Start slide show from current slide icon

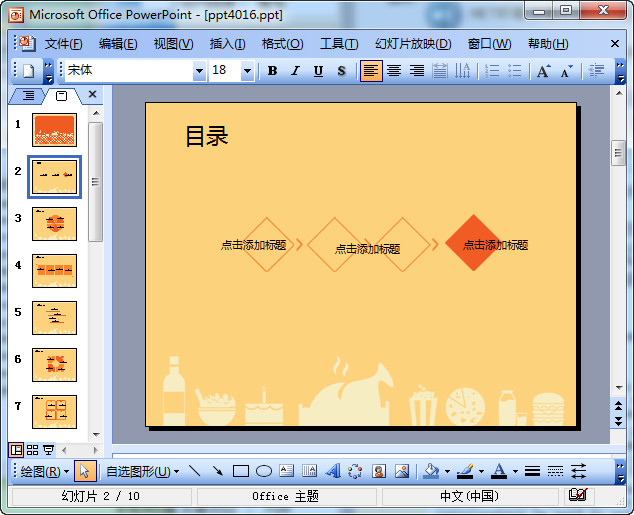[49, 450]
